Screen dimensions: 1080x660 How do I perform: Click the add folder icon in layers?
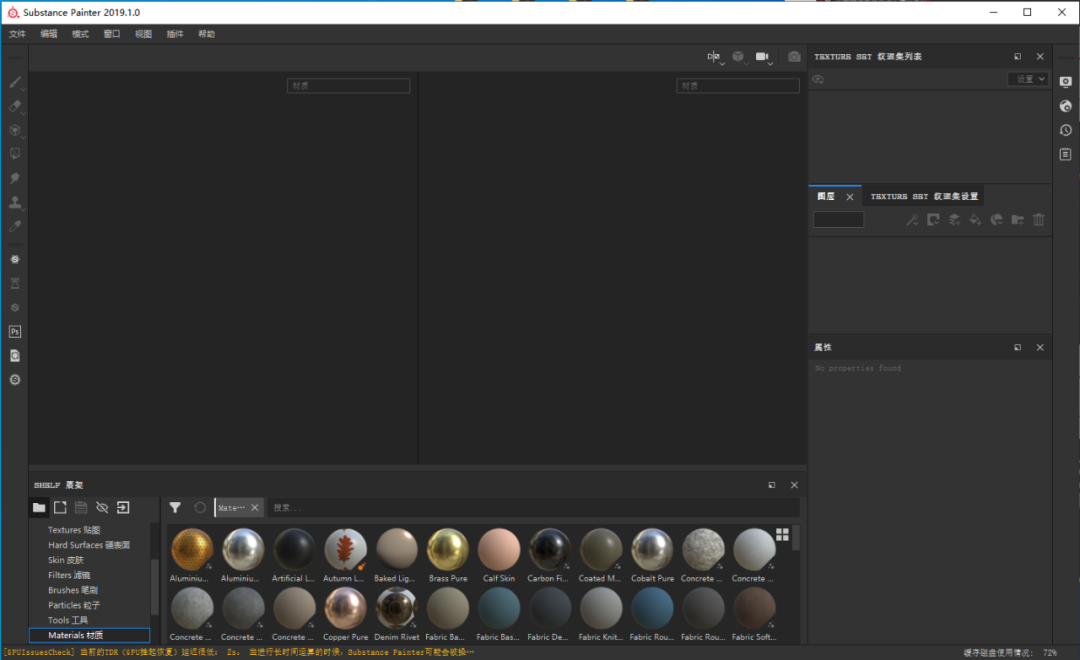coord(1017,220)
